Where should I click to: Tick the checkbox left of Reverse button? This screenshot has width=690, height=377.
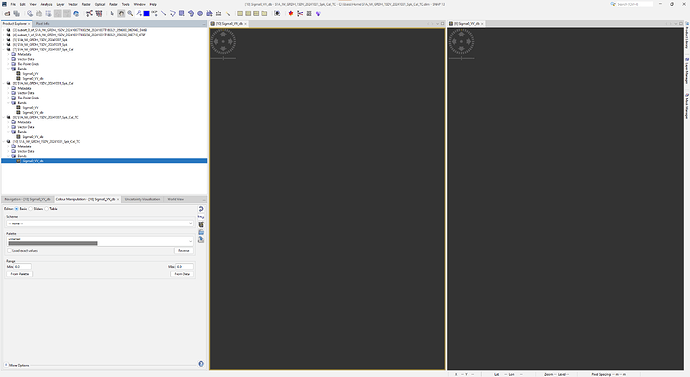(x=9, y=250)
